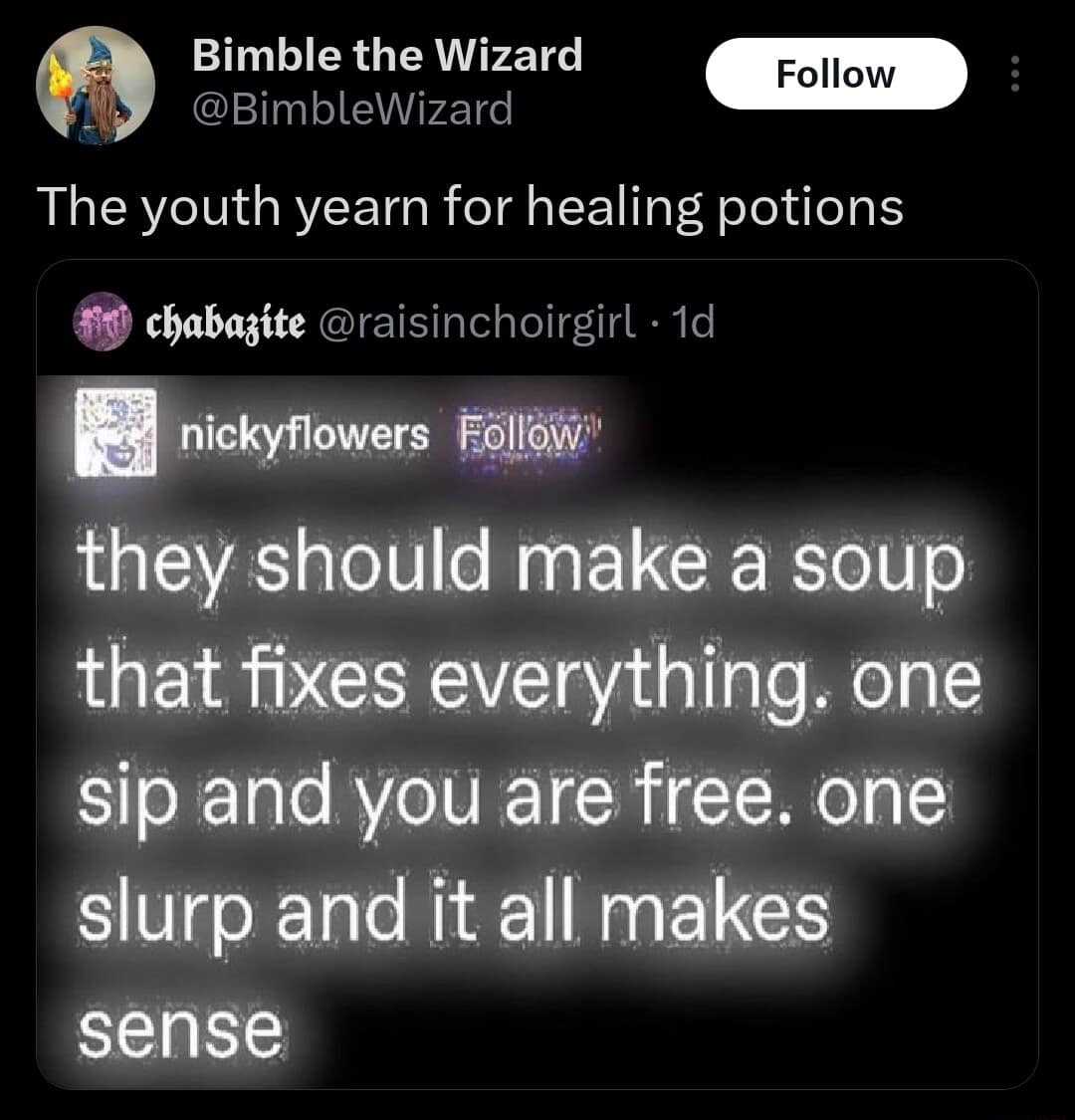
Task: Click the soup meme text region
Action: coord(537,786)
